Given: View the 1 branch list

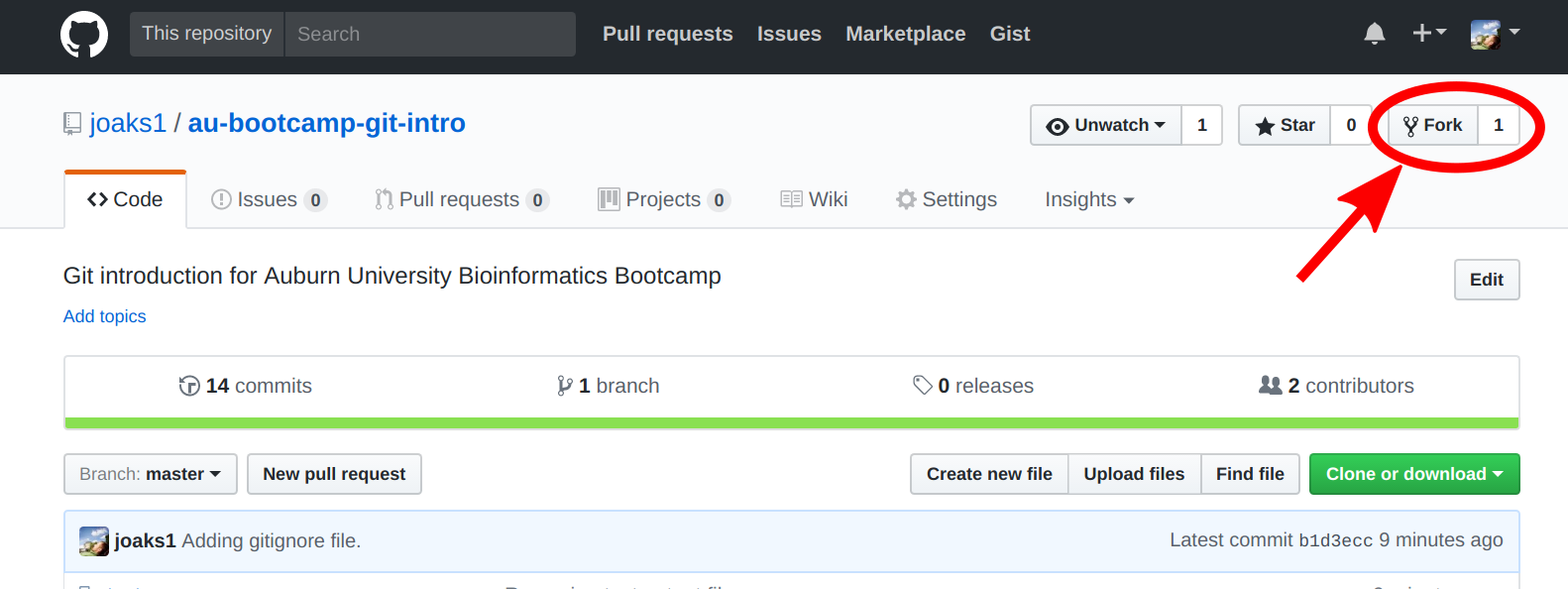Looking at the screenshot, I should (x=609, y=386).
